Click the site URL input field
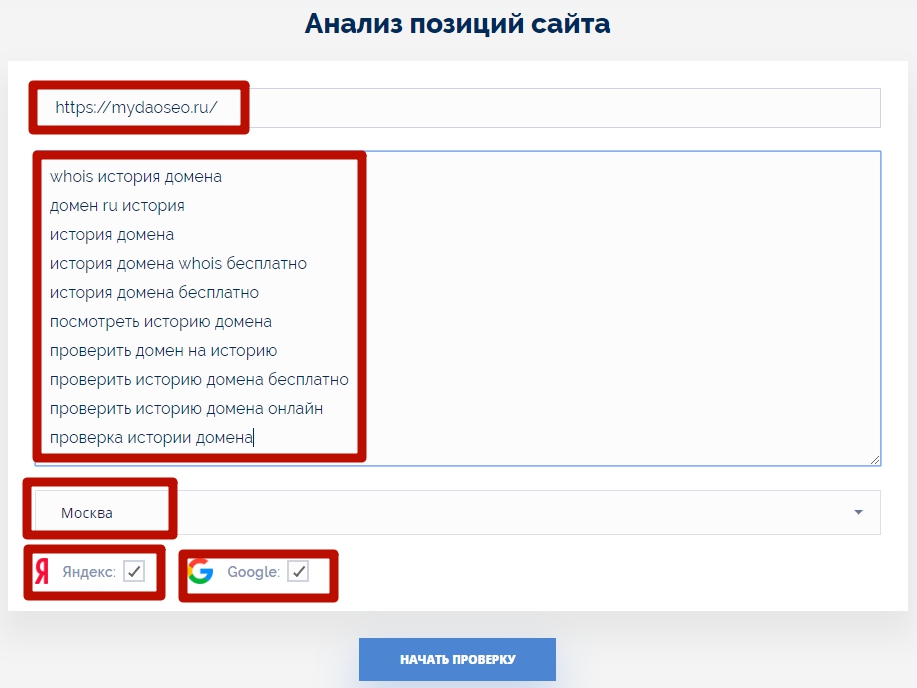 [457, 108]
